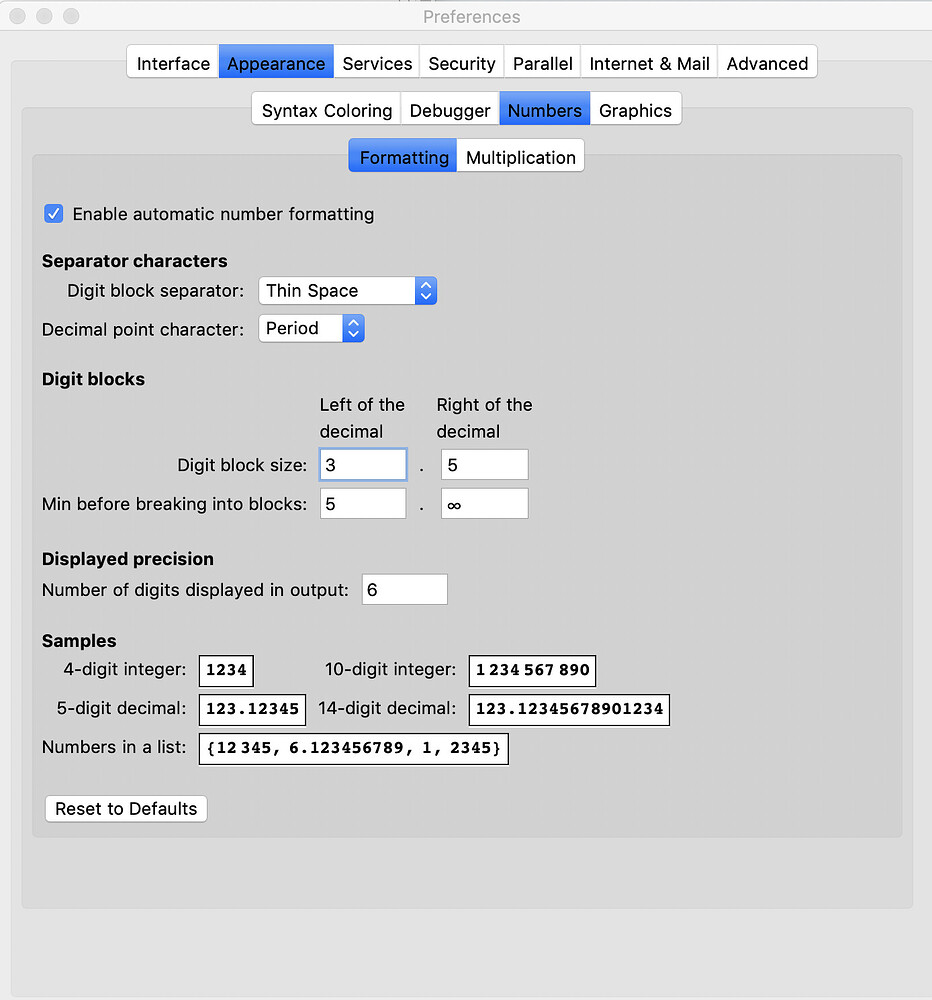This screenshot has width=932, height=1000.
Task: Open the Digit block separator dropdown
Action: [x=348, y=291]
